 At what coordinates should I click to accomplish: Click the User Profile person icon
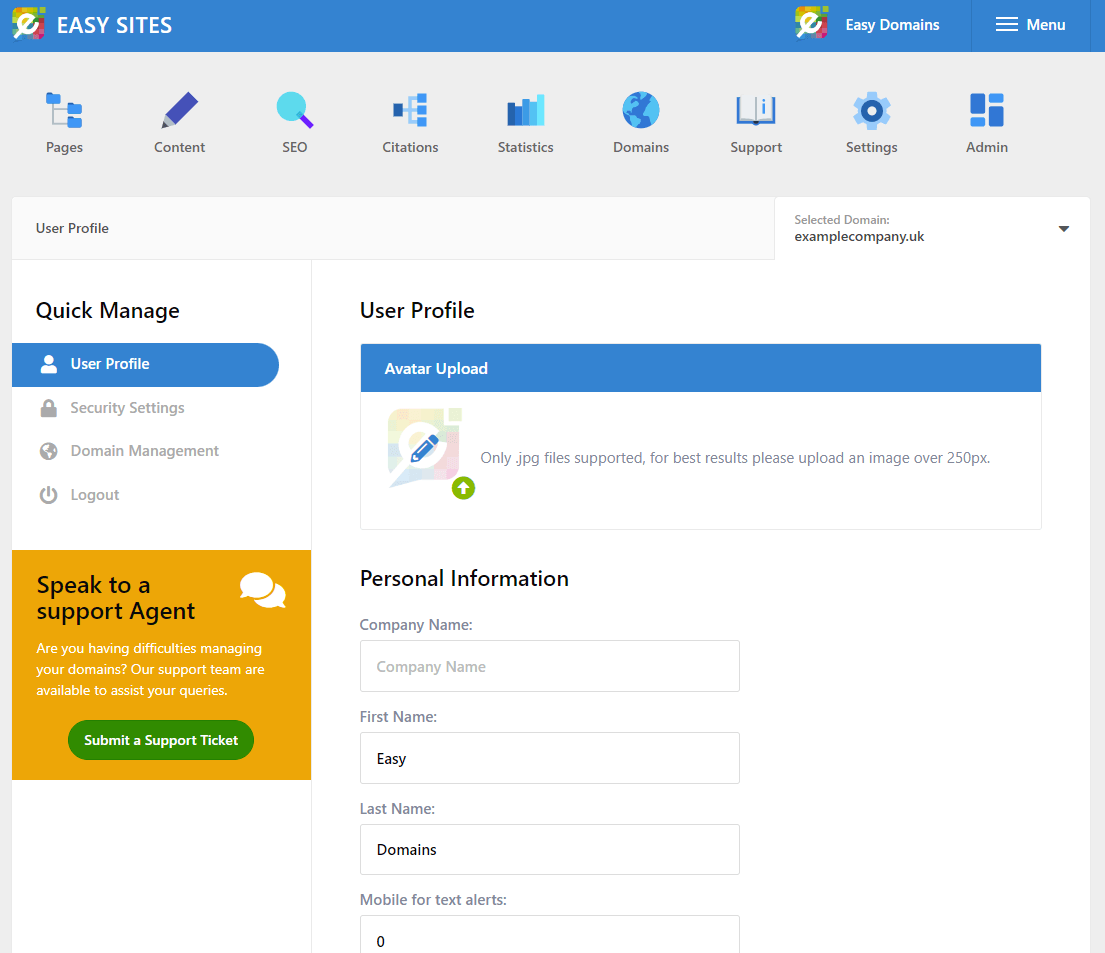49,364
